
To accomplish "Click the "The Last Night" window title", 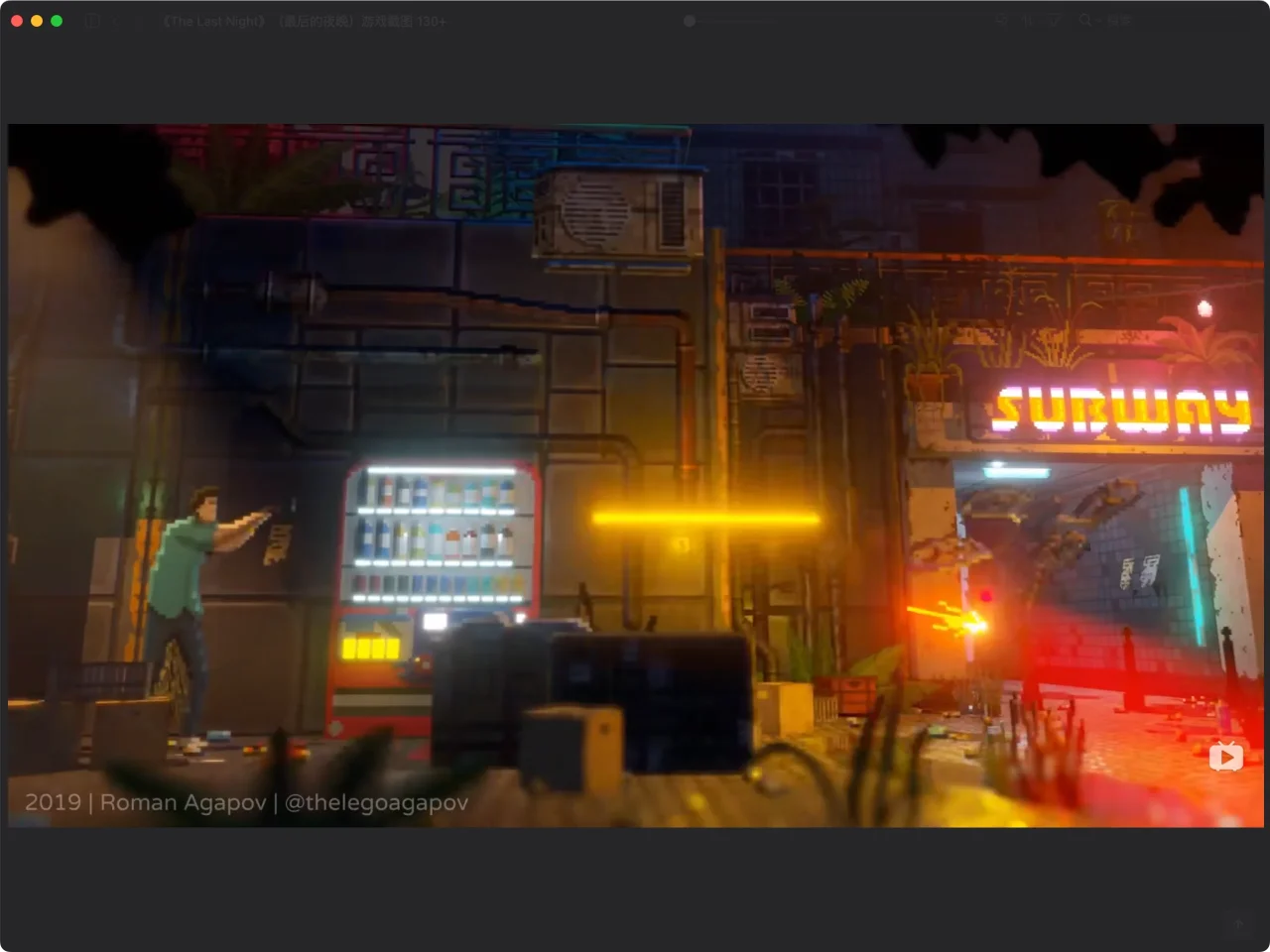I will pos(306,21).
